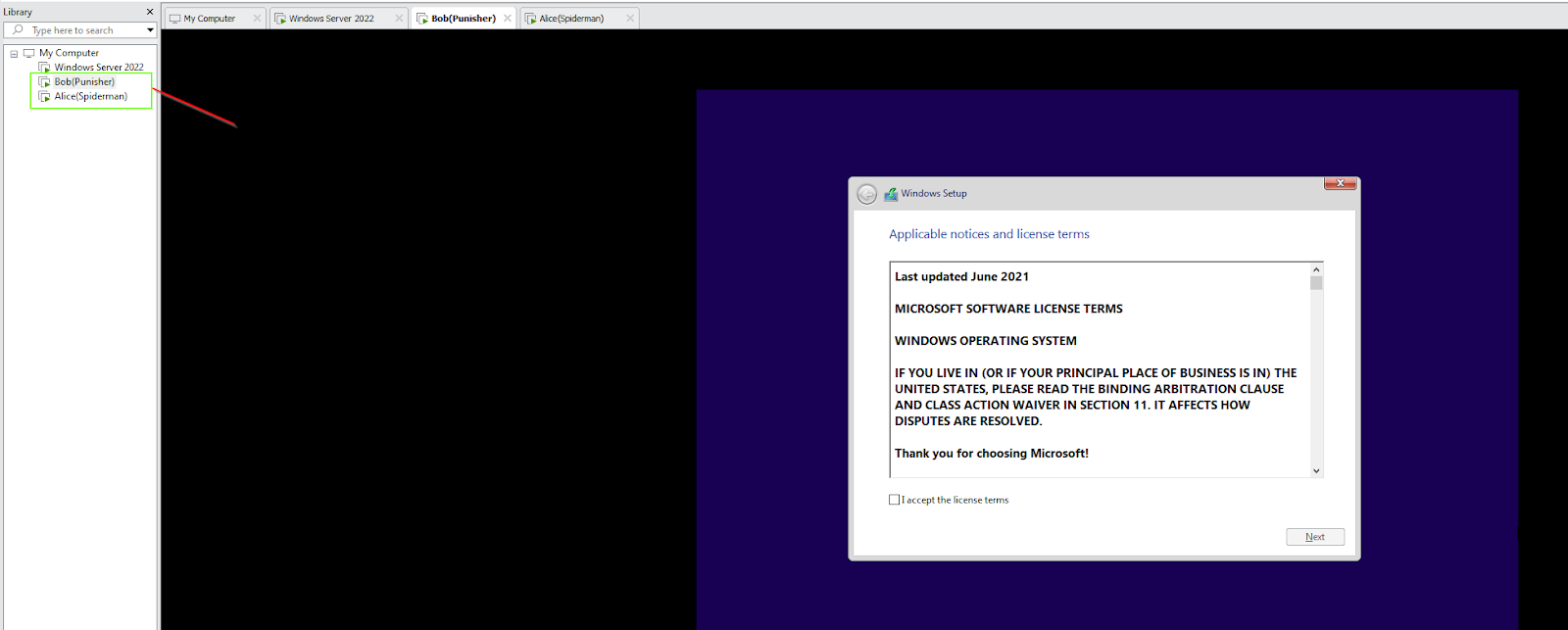Image resolution: width=1568 pixels, height=630 pixels.
Task: Click license text scrollbar down arrow
Action: (1316, 471)
